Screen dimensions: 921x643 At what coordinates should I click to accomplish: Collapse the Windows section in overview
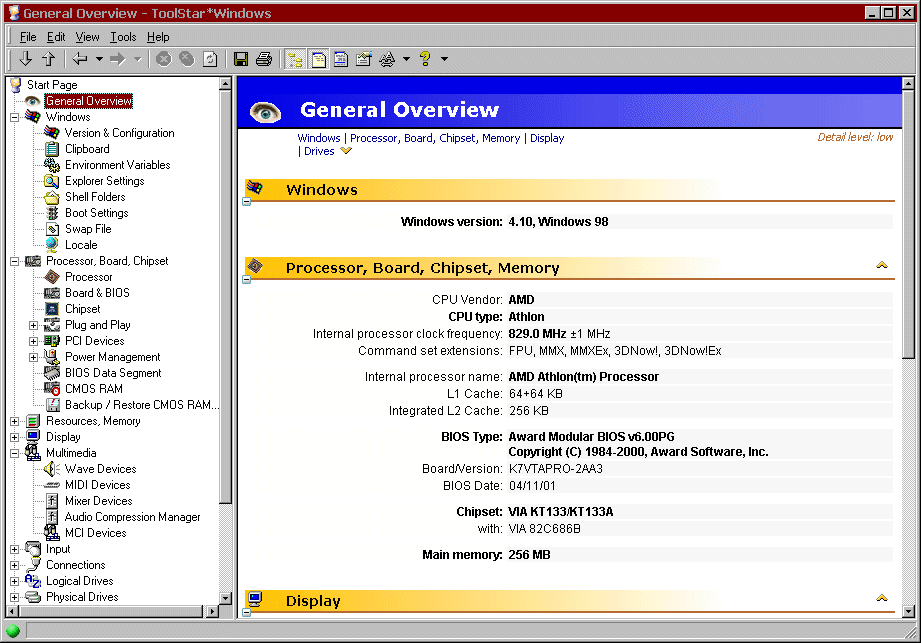click(246, 203)
